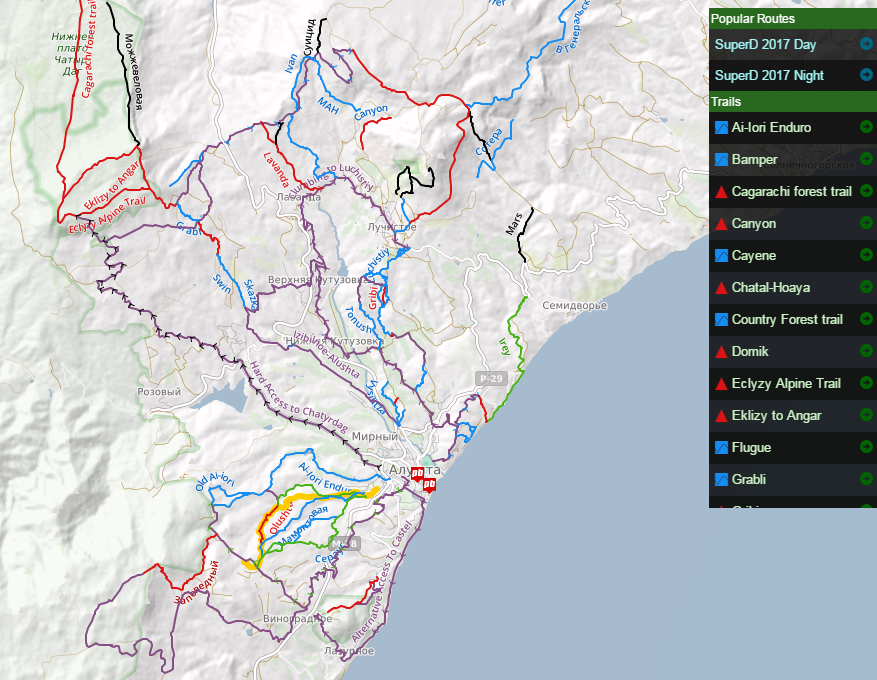Click the lower-right red pb marker at Alushta
Image resolution: width=877 pixels, height=680 pixels.
(x=429, y=485)
